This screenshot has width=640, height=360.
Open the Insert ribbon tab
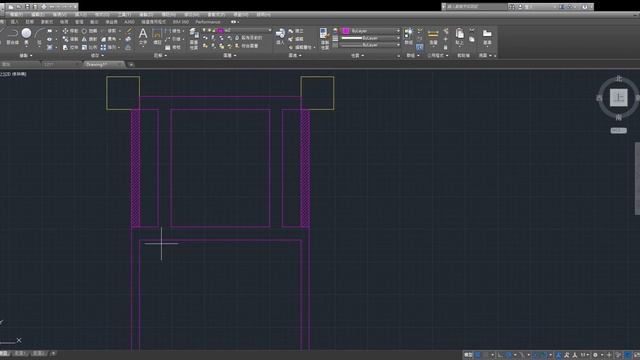tap(15, 22)
